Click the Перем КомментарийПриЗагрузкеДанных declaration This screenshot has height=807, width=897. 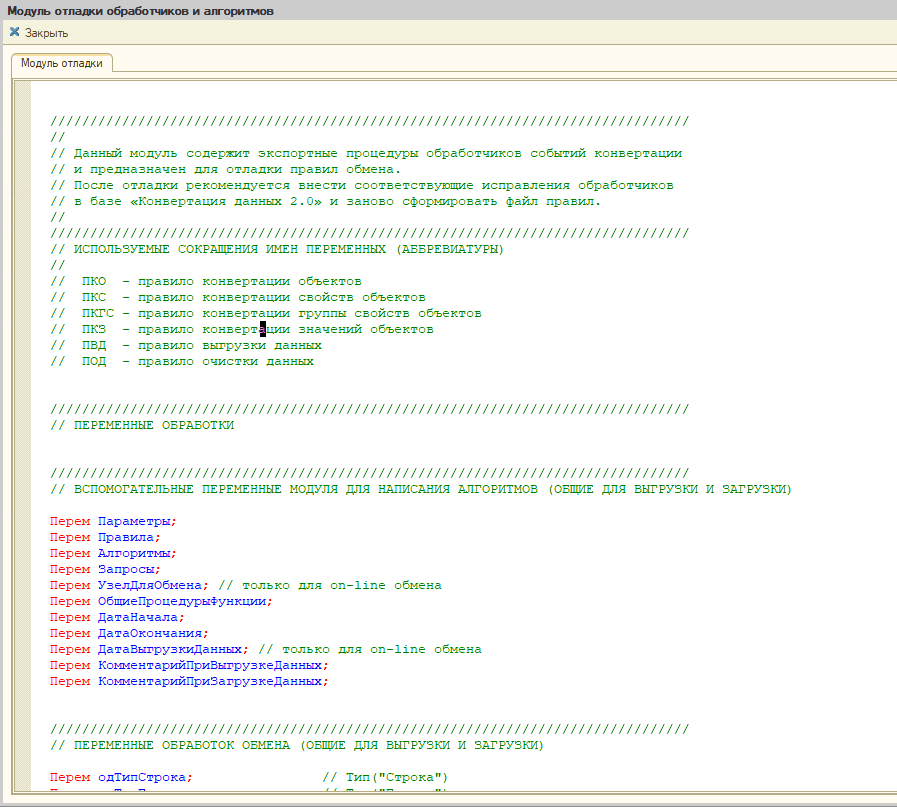point(189,682)
